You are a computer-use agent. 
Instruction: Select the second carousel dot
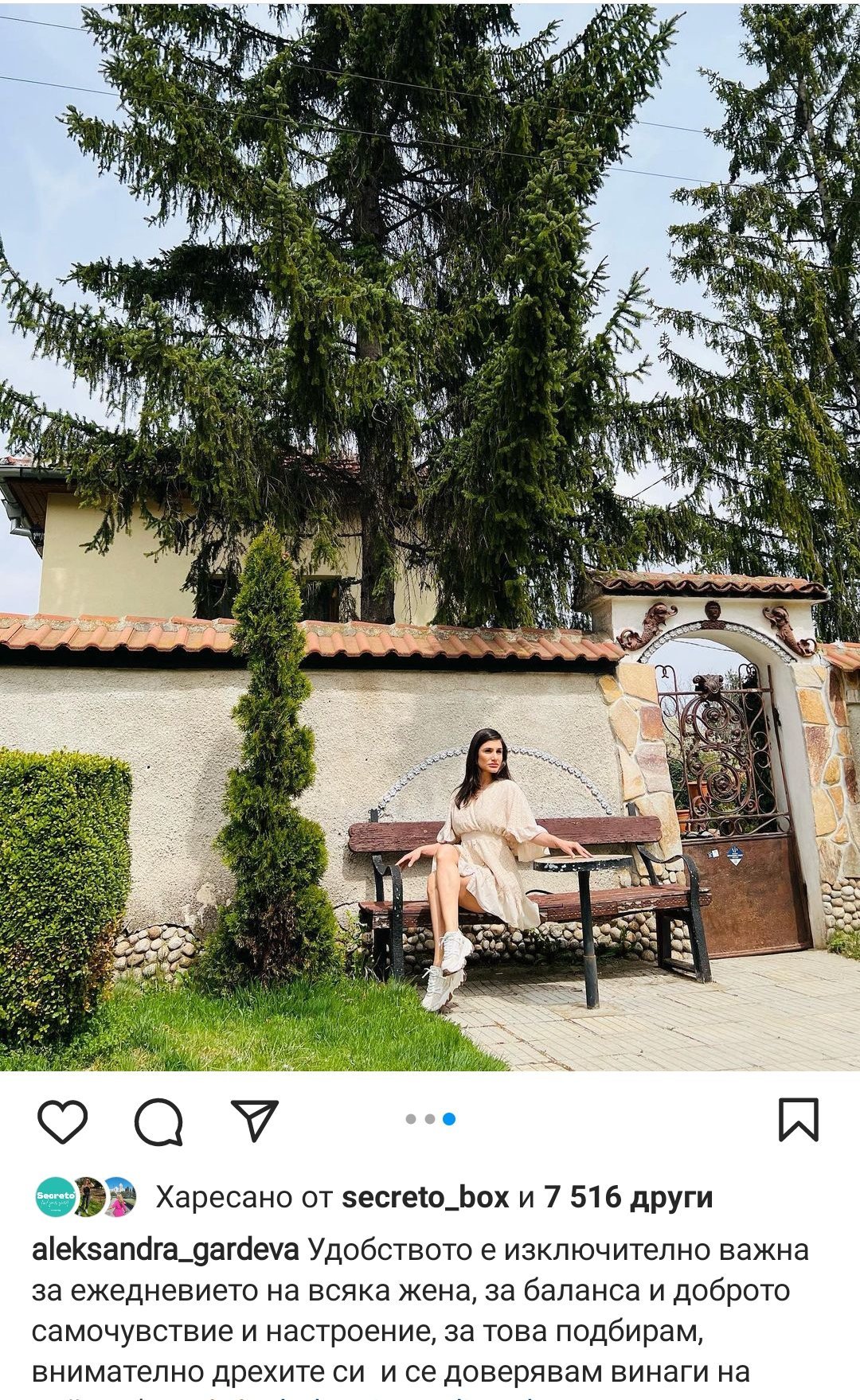(430, 1119)
